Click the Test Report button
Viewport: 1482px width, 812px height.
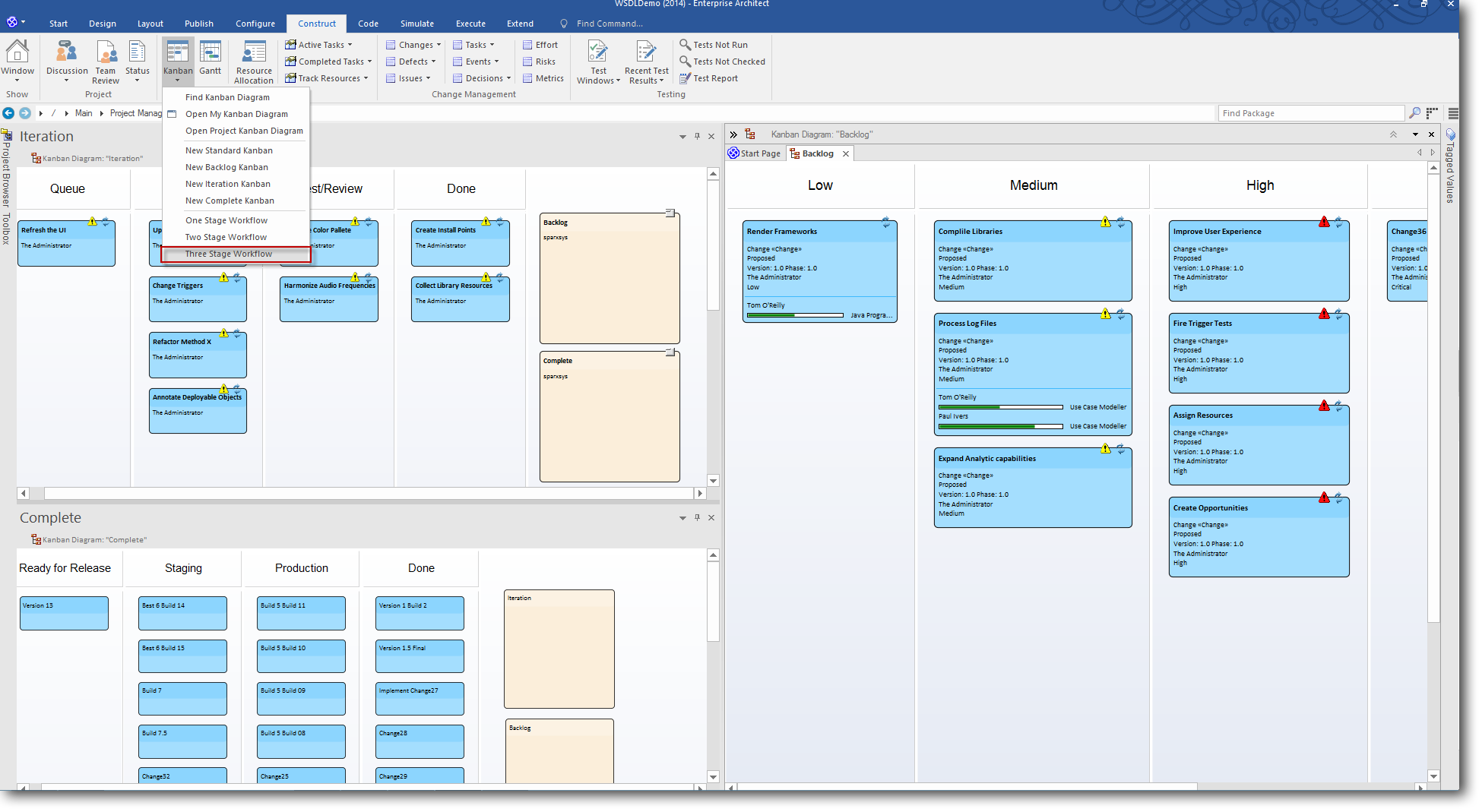[x=714, y=79]
